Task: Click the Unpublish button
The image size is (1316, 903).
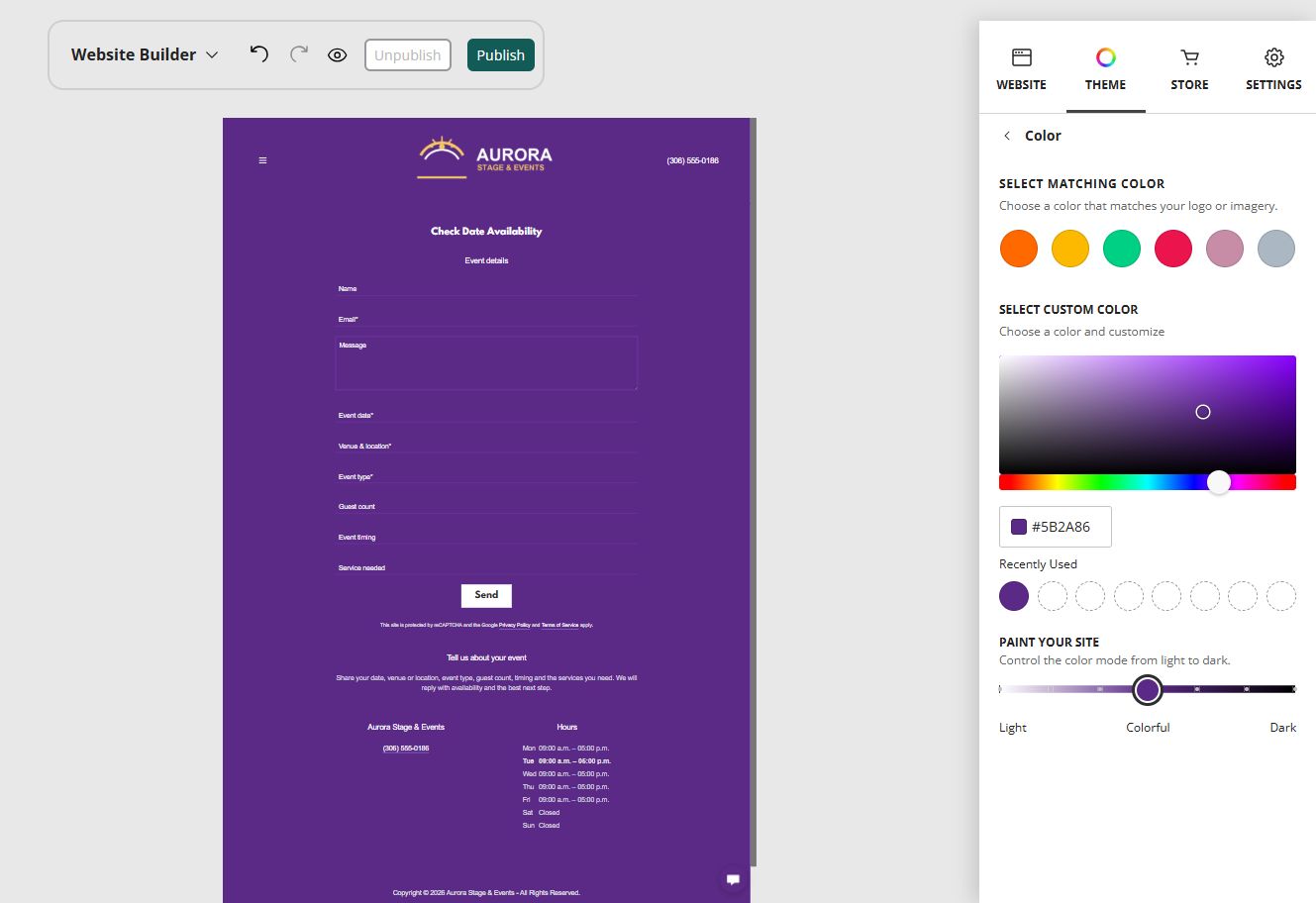Action: click(408, 55)
